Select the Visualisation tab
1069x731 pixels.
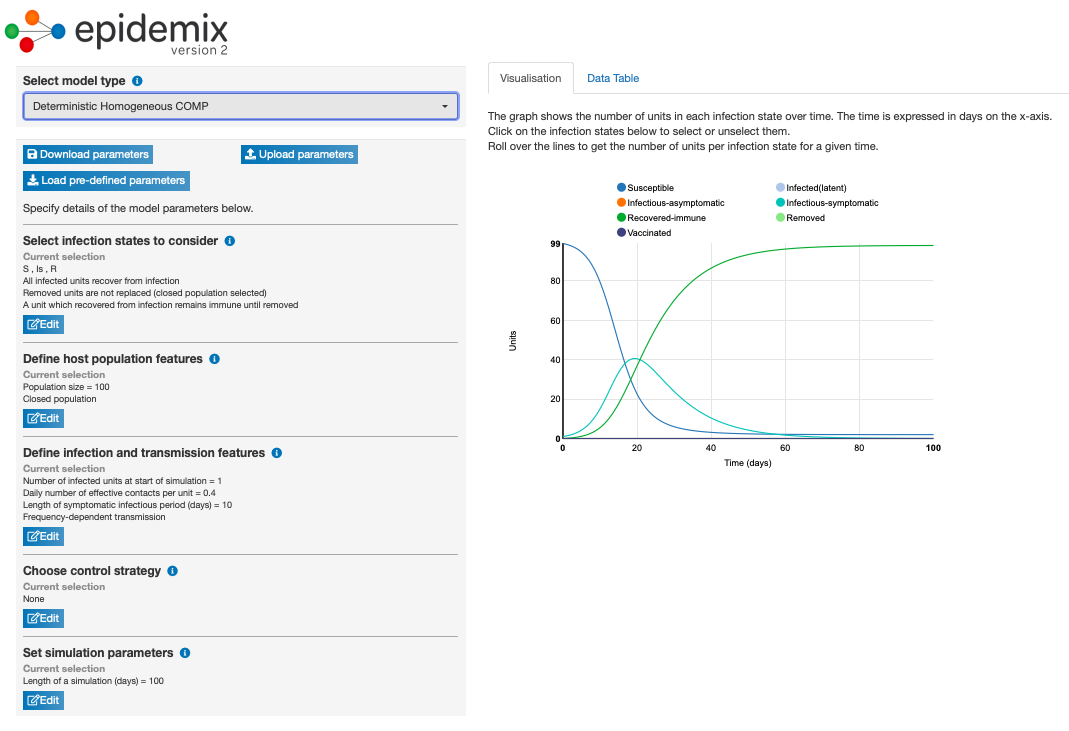[x=530, y=78]
